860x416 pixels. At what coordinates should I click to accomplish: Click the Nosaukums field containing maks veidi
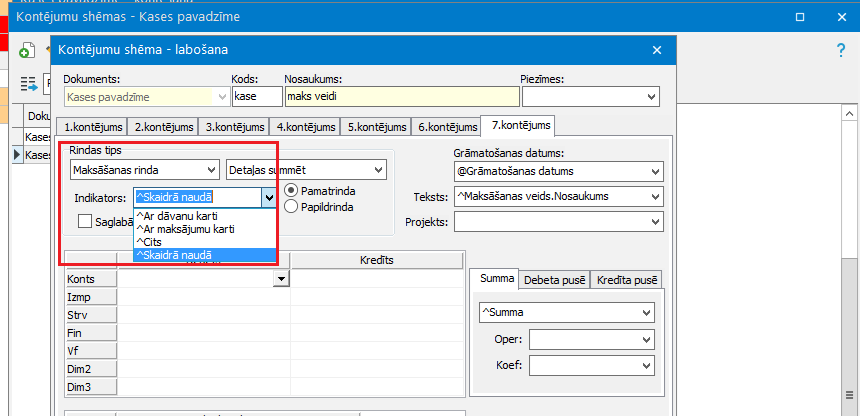point(401,97)
